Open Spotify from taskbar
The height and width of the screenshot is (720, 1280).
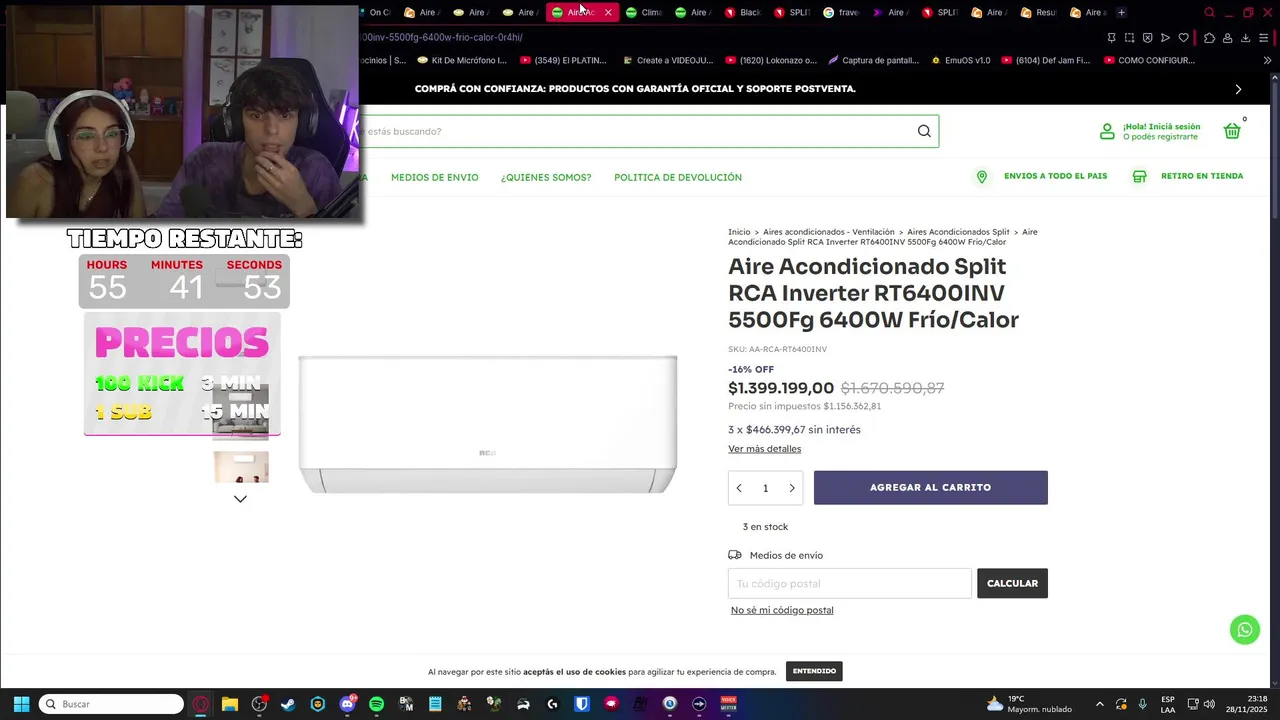tap(376, 704)
